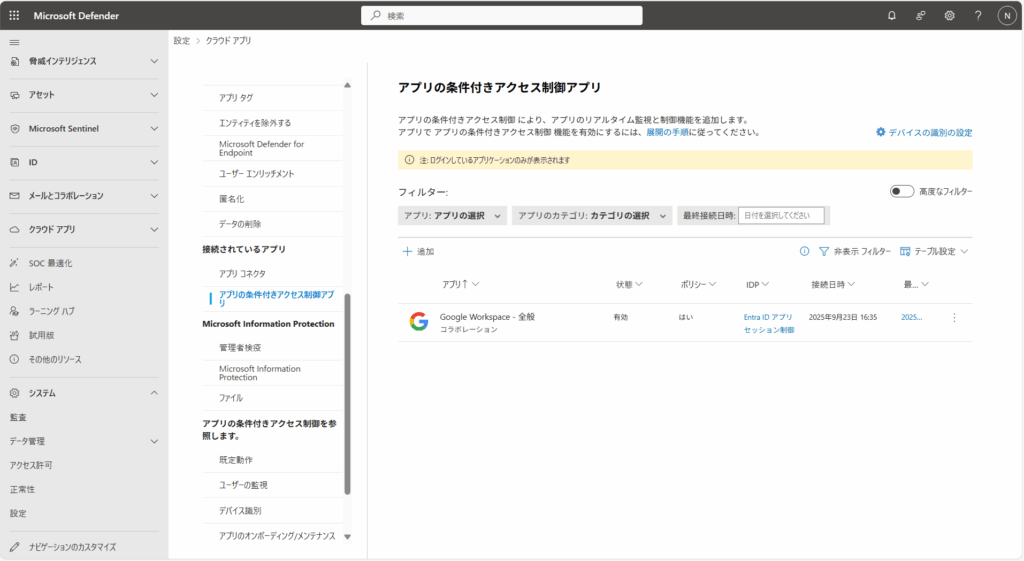The height and width of the screenshot is (561, 1024).
Task: Select ユーザーの監視 in settings menu
Action: pos(243,485)
